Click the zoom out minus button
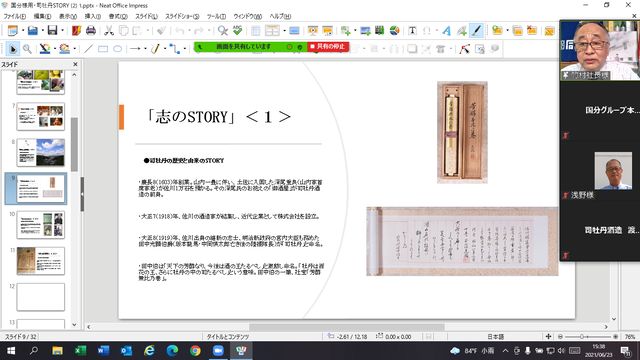 click(x=560, y=337)
